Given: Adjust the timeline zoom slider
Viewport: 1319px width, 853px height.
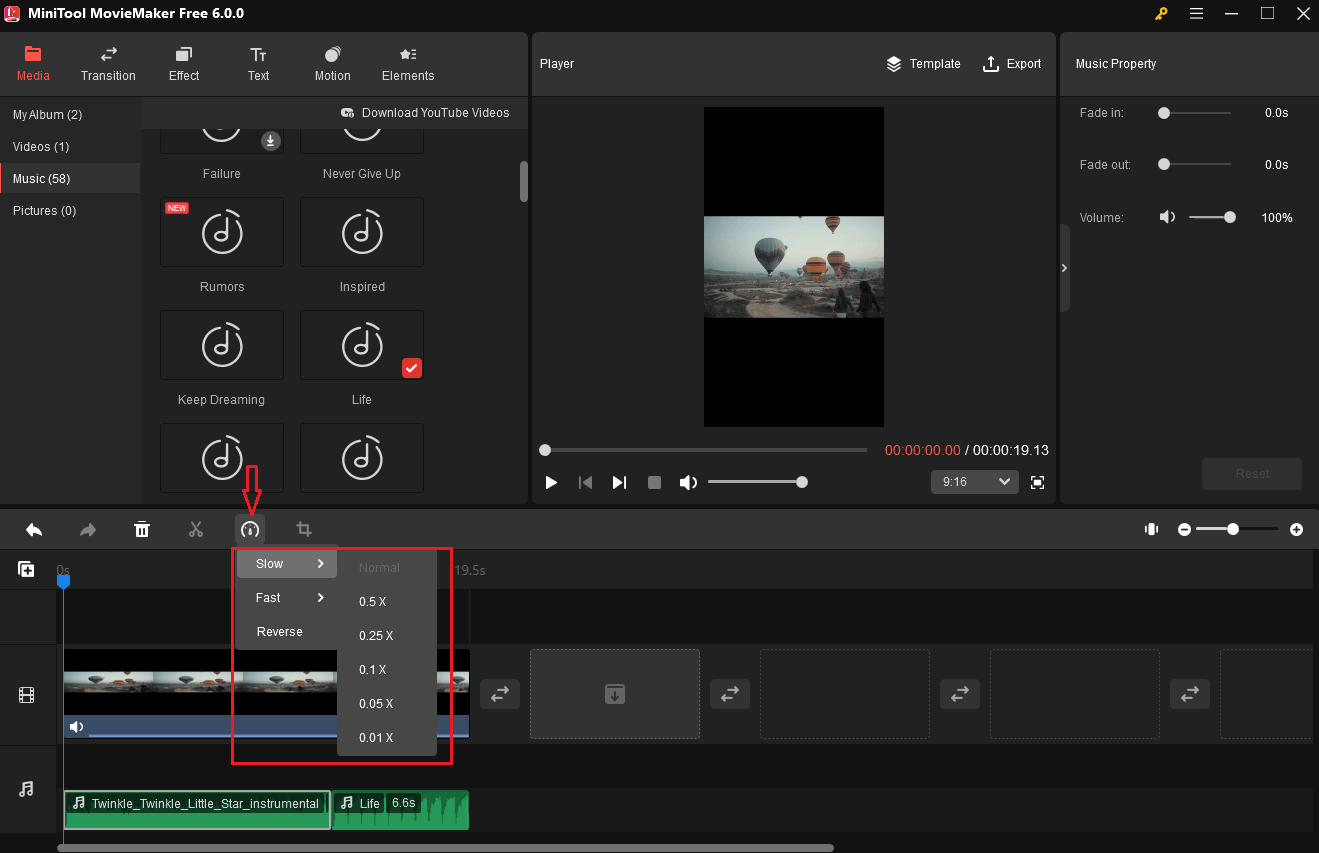Looking at the screenshot, I should tap(1237, 530).
